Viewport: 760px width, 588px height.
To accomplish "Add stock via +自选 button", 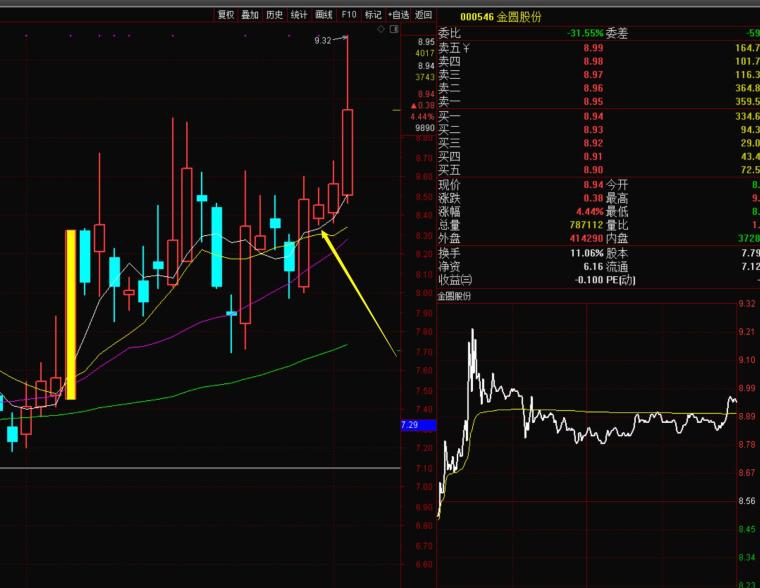I will point(398,15).
